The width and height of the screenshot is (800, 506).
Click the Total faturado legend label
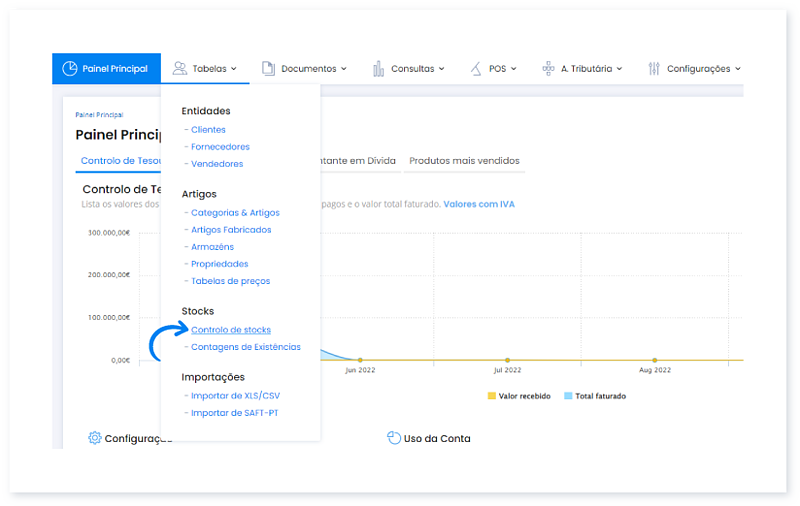pos(601,396)
